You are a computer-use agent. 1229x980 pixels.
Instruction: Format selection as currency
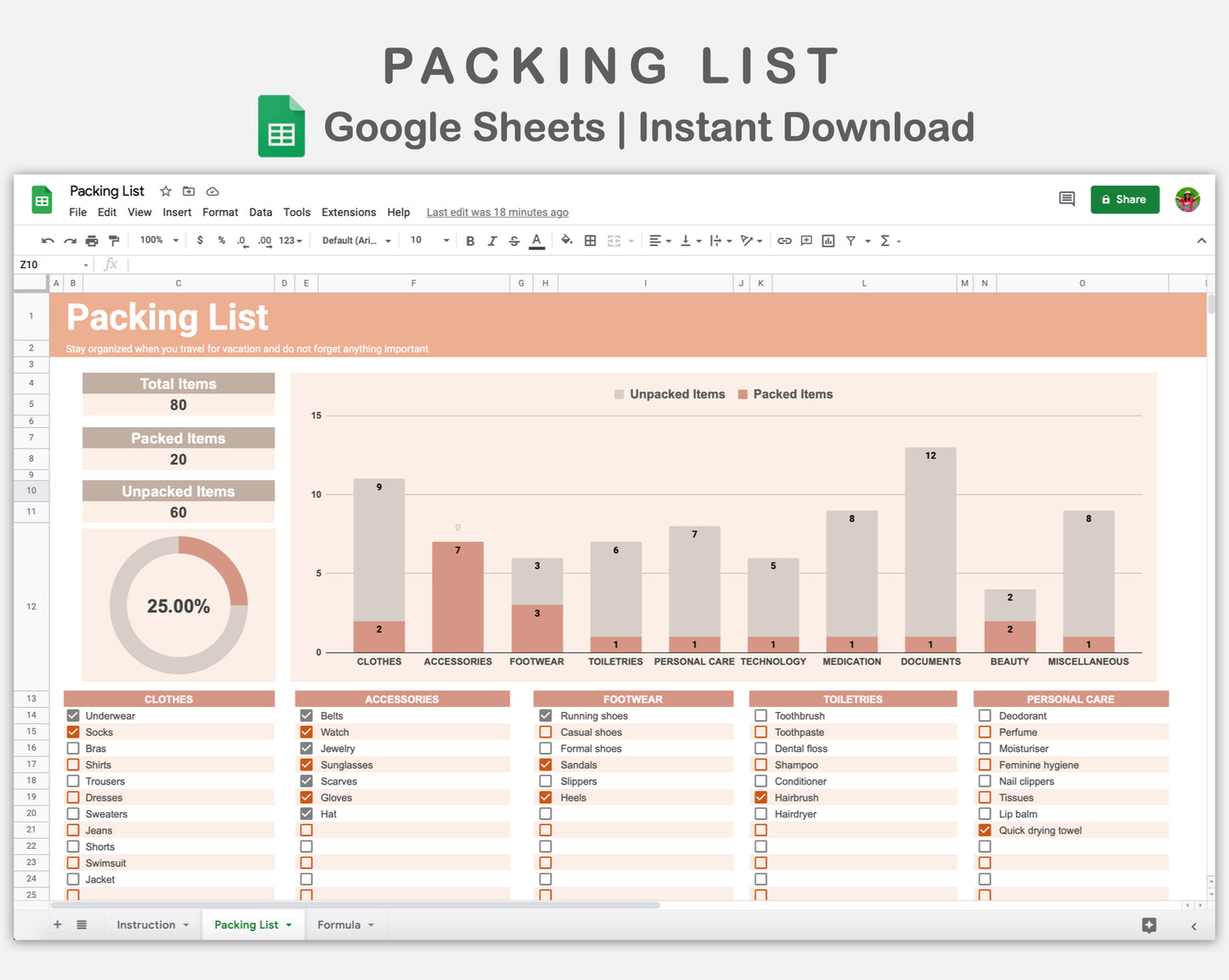[x=200, y=241]
